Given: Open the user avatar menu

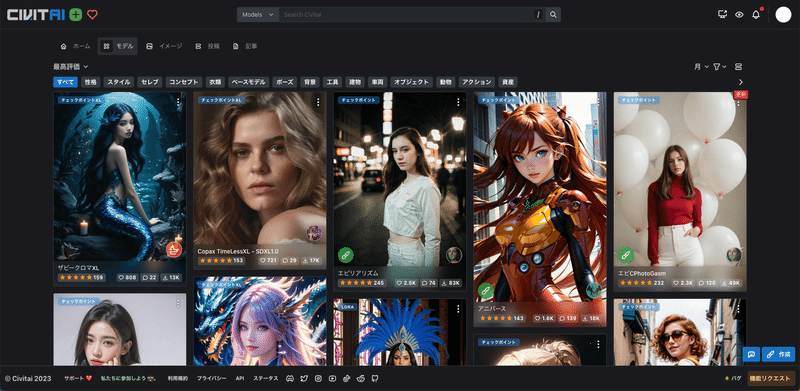Looking at the screenshot, I should point(783,15).
